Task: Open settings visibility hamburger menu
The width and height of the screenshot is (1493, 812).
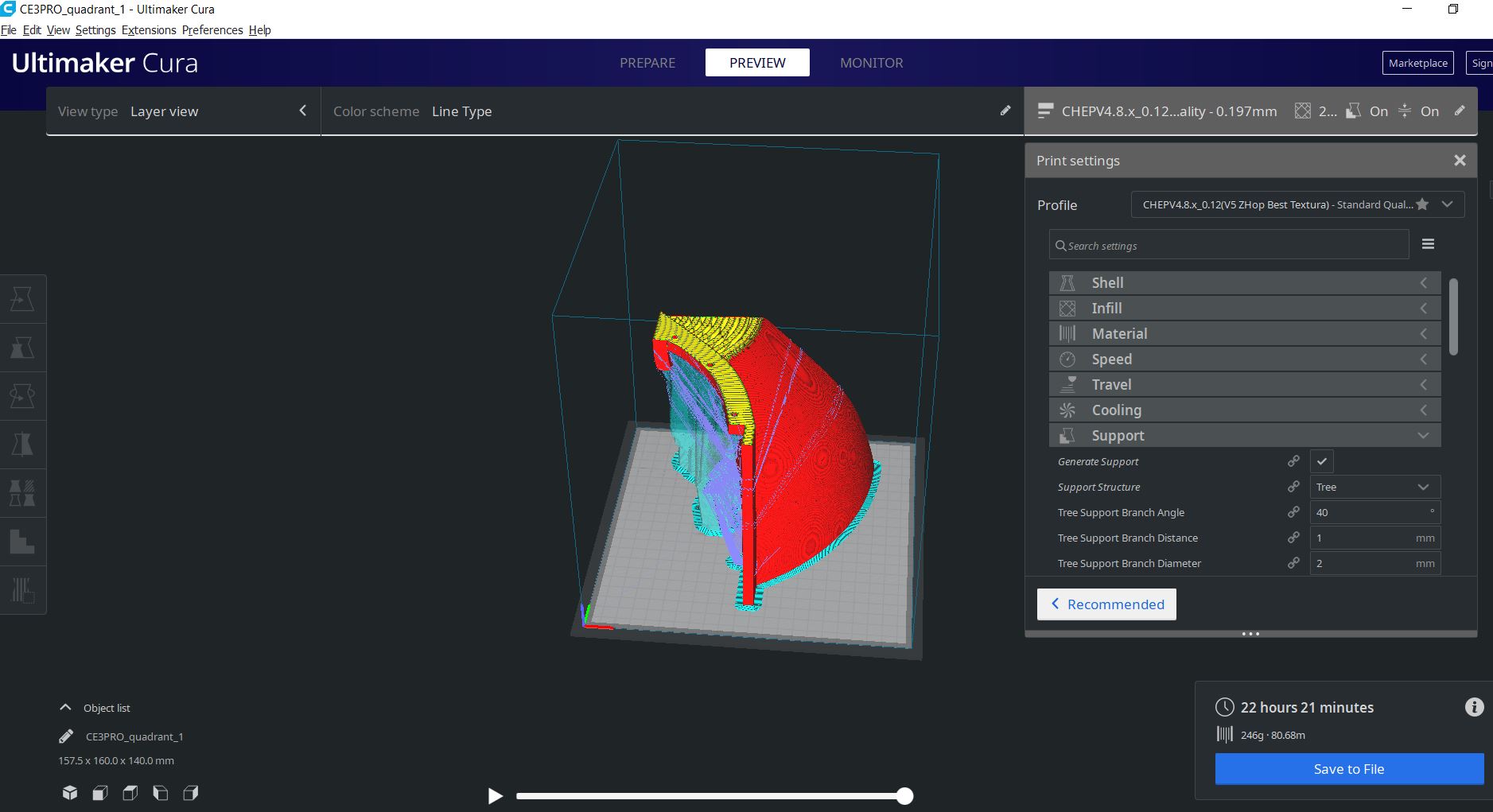Action: [x=1428, y=244]
